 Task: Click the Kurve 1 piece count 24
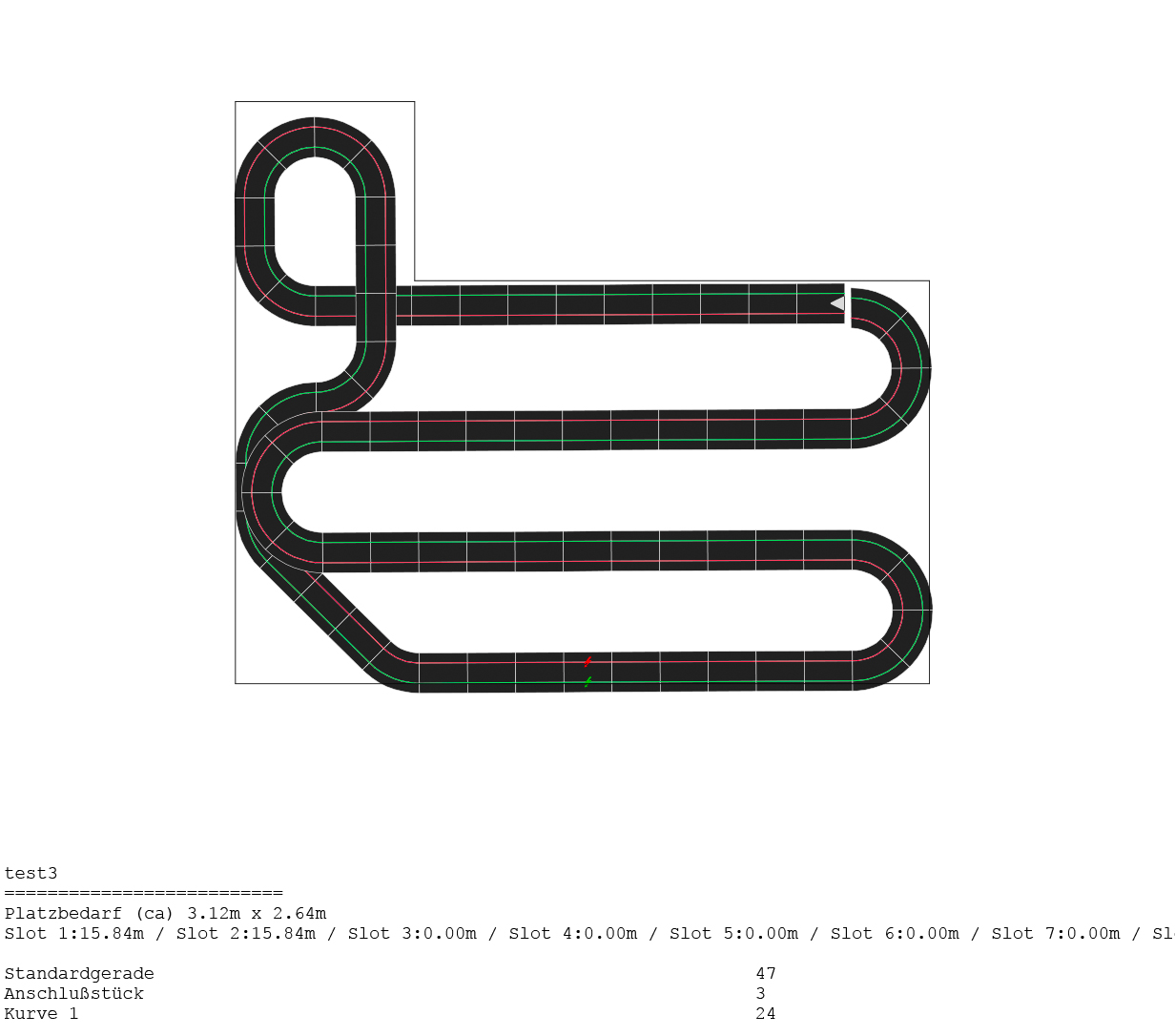(766, 1013)
